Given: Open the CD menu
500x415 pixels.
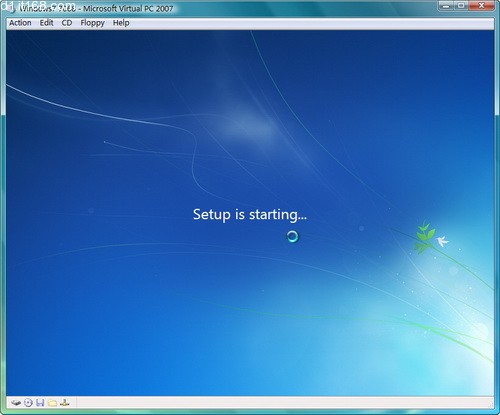Looking at the screenshot, I should click(67, 23).
